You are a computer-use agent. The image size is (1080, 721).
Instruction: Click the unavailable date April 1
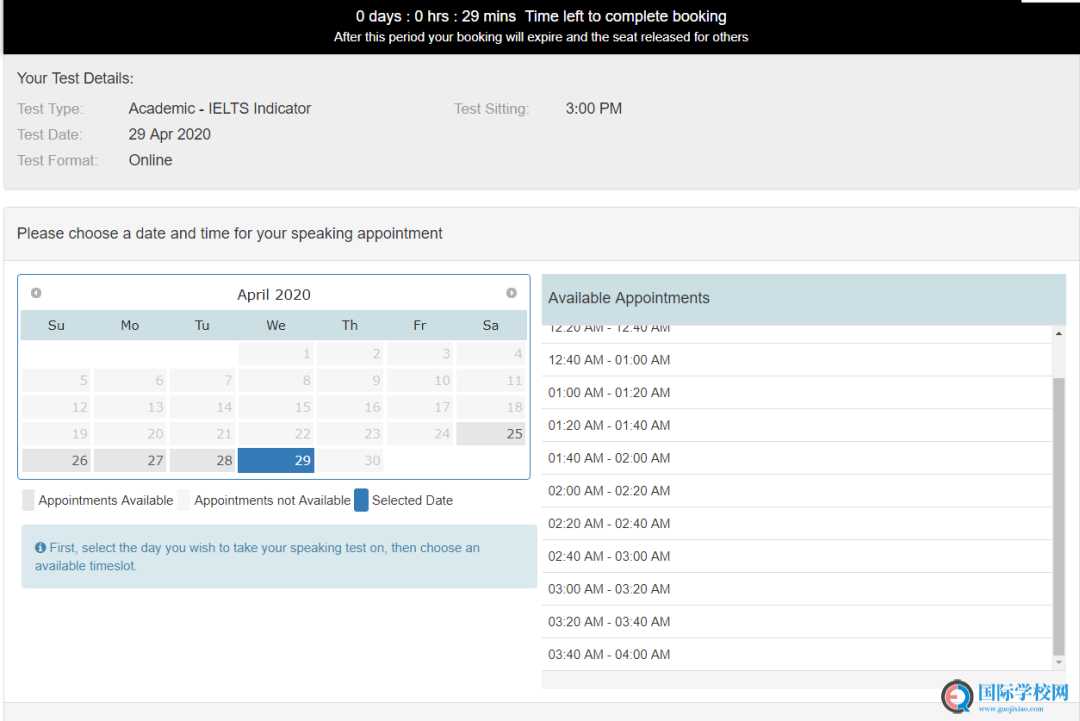(276, 354)
